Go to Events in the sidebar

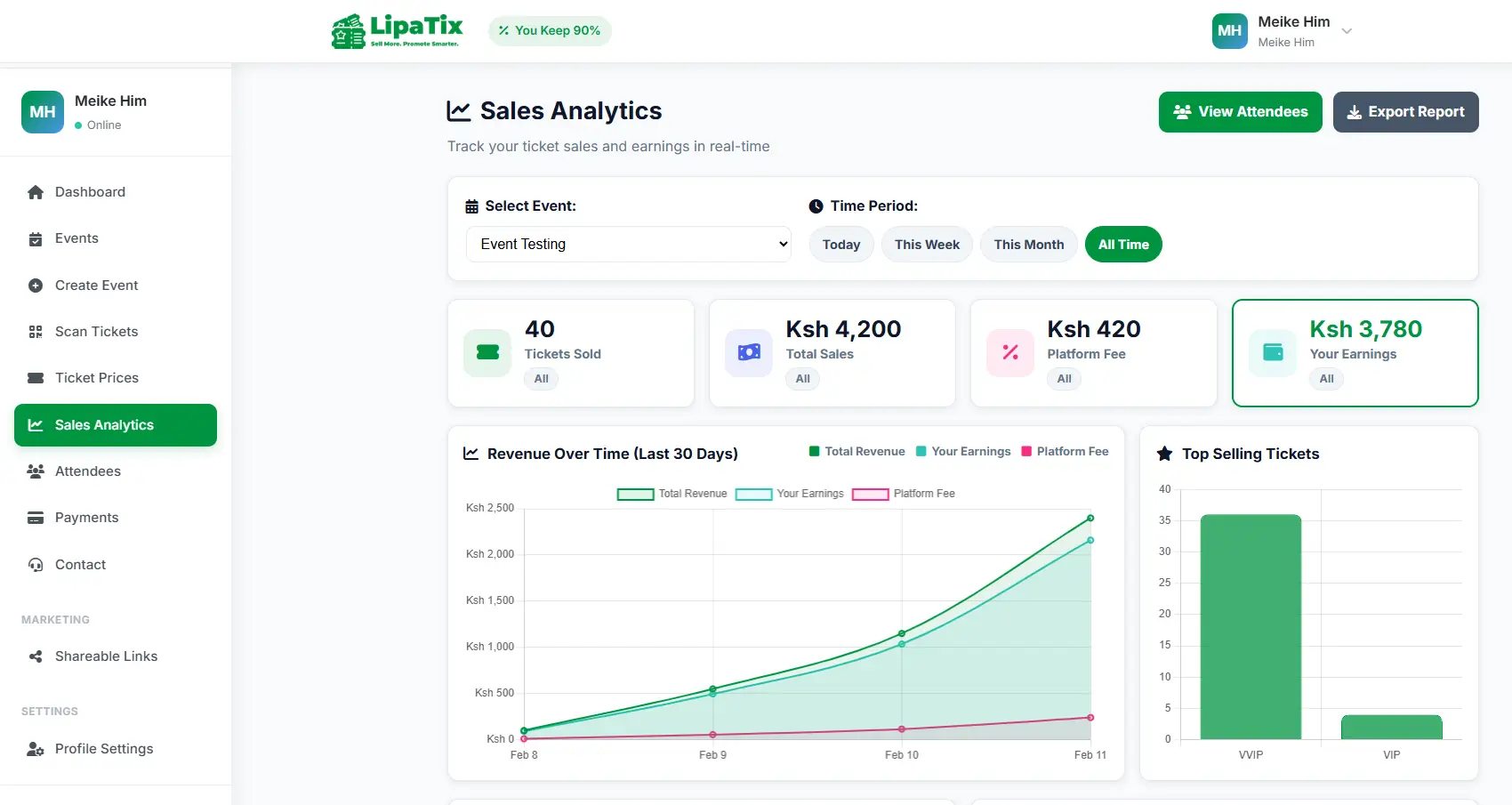click(x=116, y=238)
